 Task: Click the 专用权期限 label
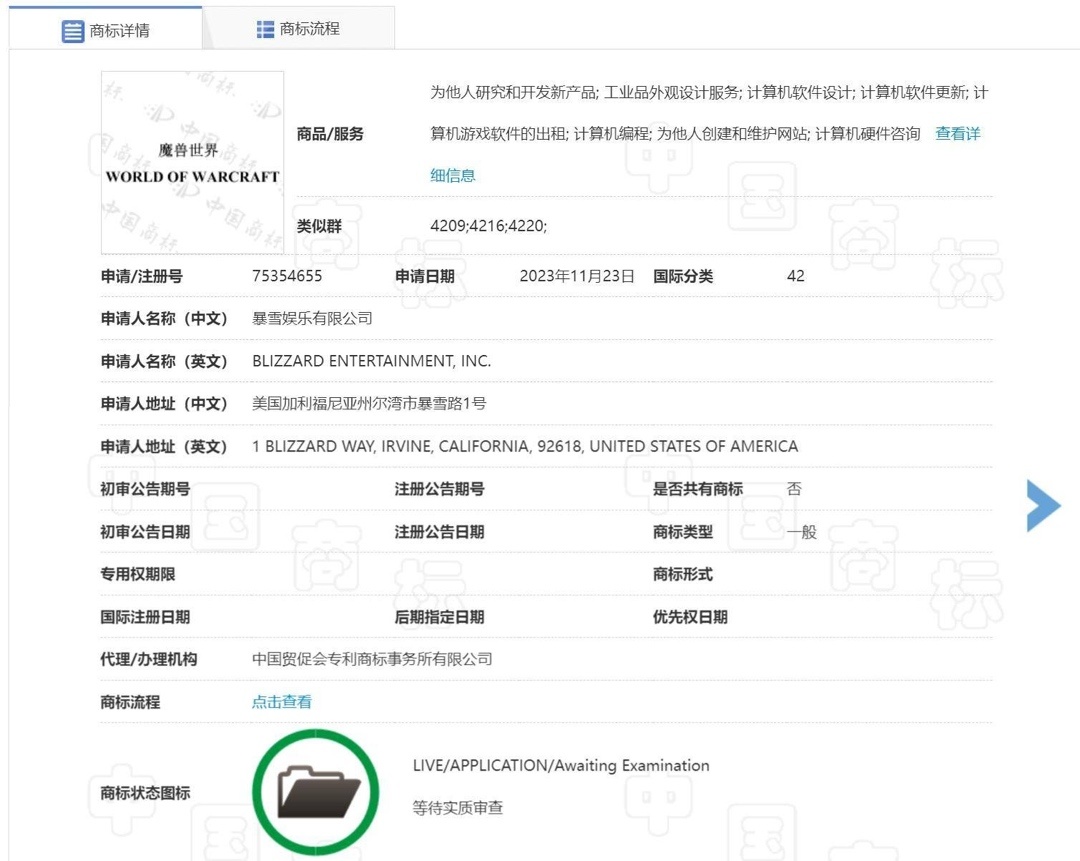point(138,574)
